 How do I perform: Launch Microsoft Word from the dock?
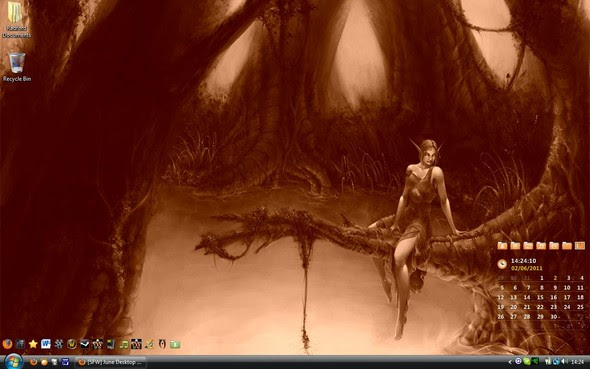coord(46,344)
